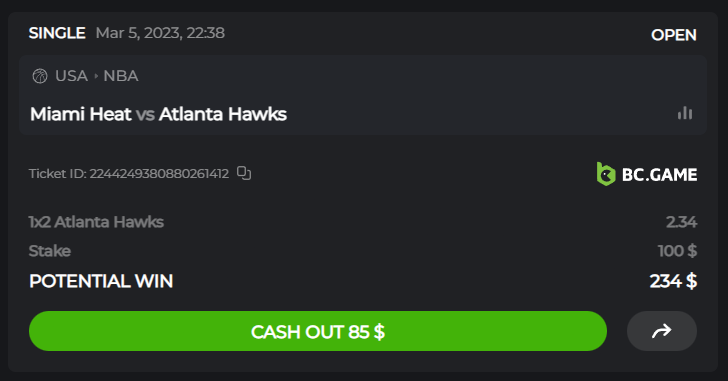The height and width of the screenshot is (381, 728).
Task: Click the basketball sport icon
Action: pos(40,76)
